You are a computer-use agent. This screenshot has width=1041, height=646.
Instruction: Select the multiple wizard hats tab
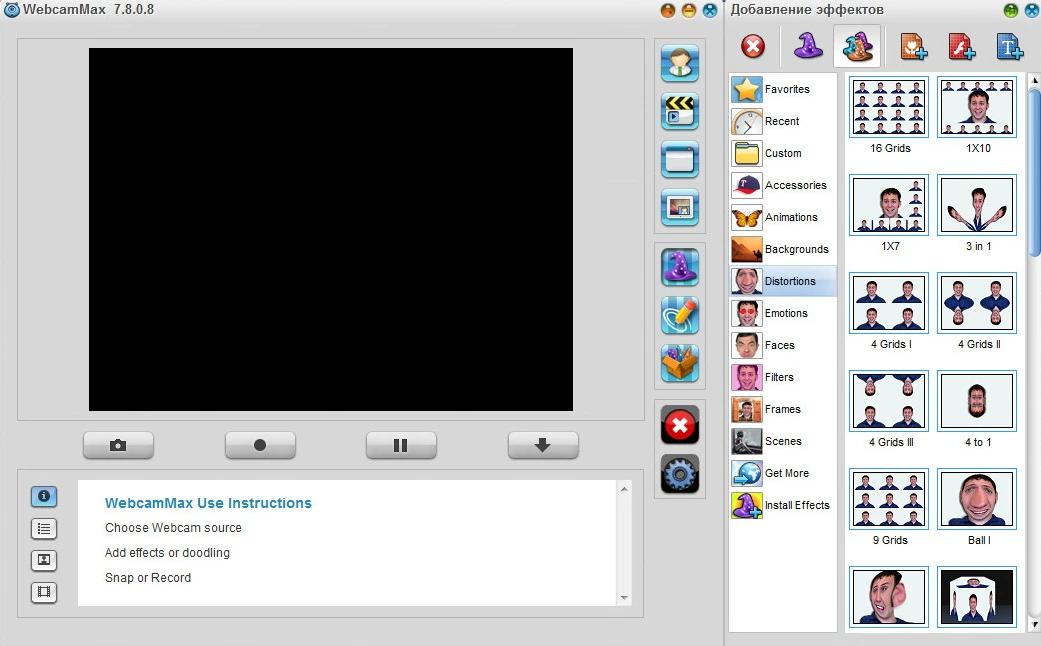click(x=857, y=46)
